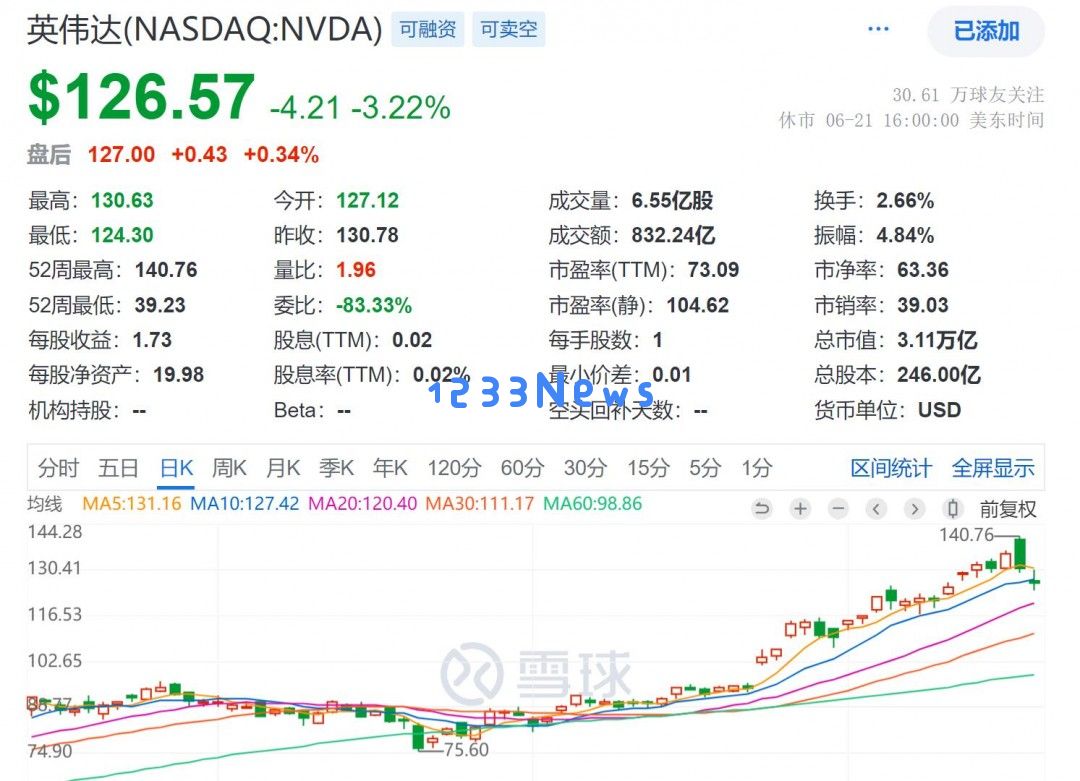Open the 全屏显示 fullscreen link
The width and height of the screenshot is (1080, 781).
(993, 468)
